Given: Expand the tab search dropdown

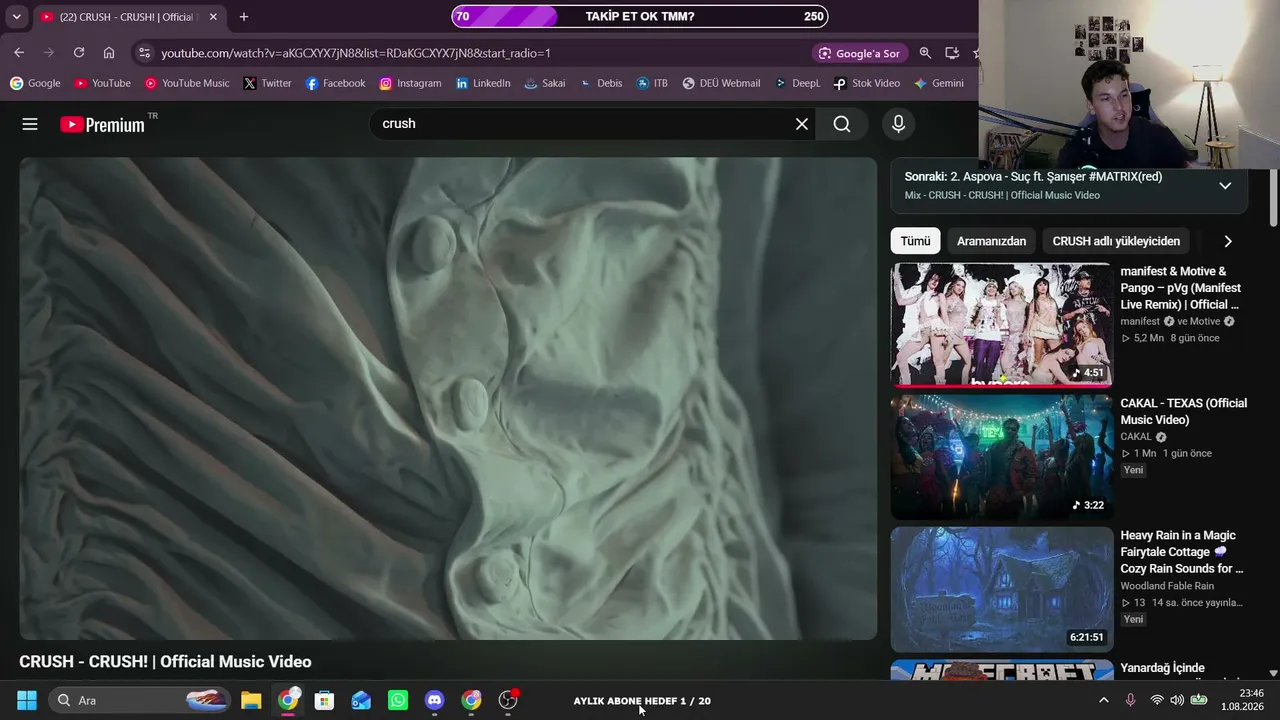Looking at the screenshot, I should pyautogui.click(x=16, y=17).
